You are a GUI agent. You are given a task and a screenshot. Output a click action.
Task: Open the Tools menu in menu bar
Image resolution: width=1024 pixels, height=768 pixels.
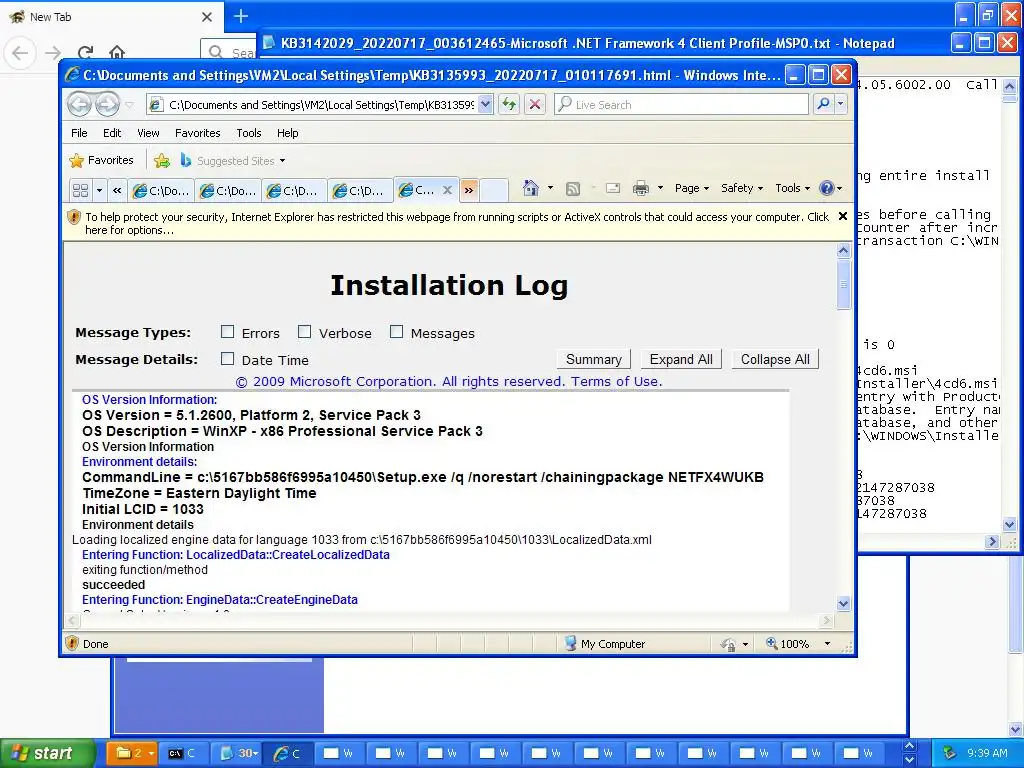tap(249, 133)
